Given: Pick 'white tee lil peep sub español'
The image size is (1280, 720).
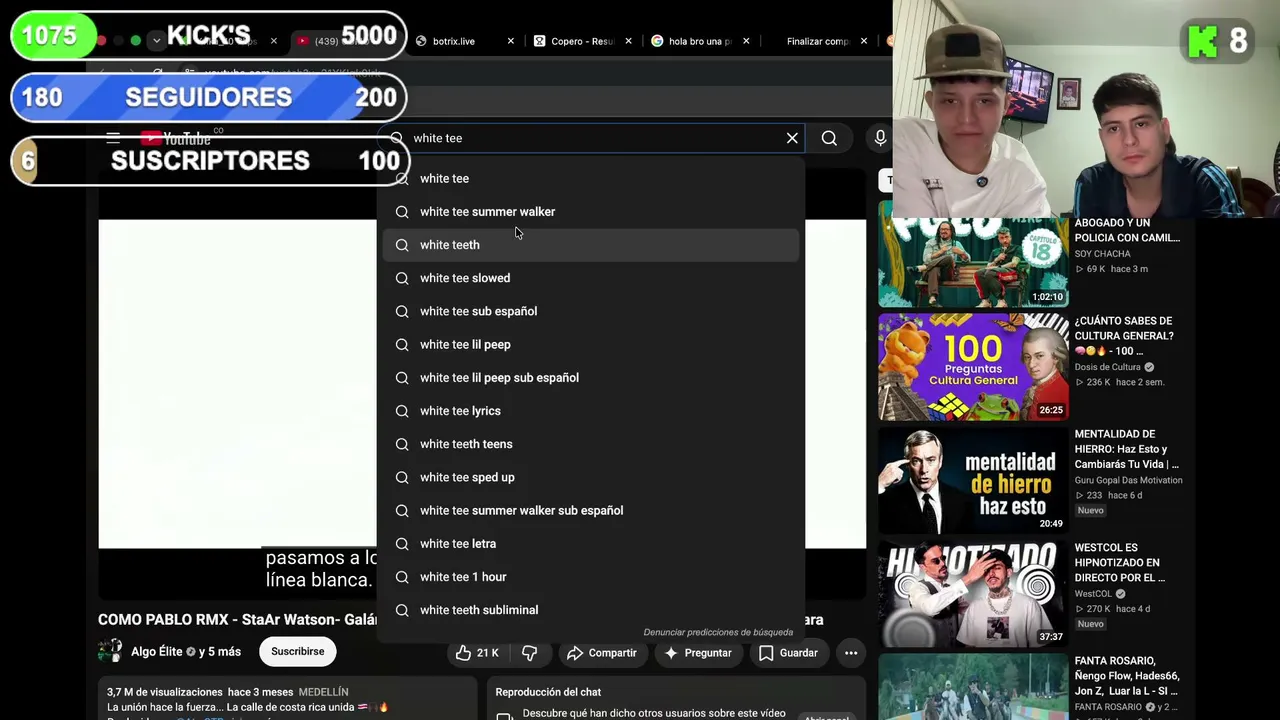Looking at the screenshot, I should click(x=591, y=378).
